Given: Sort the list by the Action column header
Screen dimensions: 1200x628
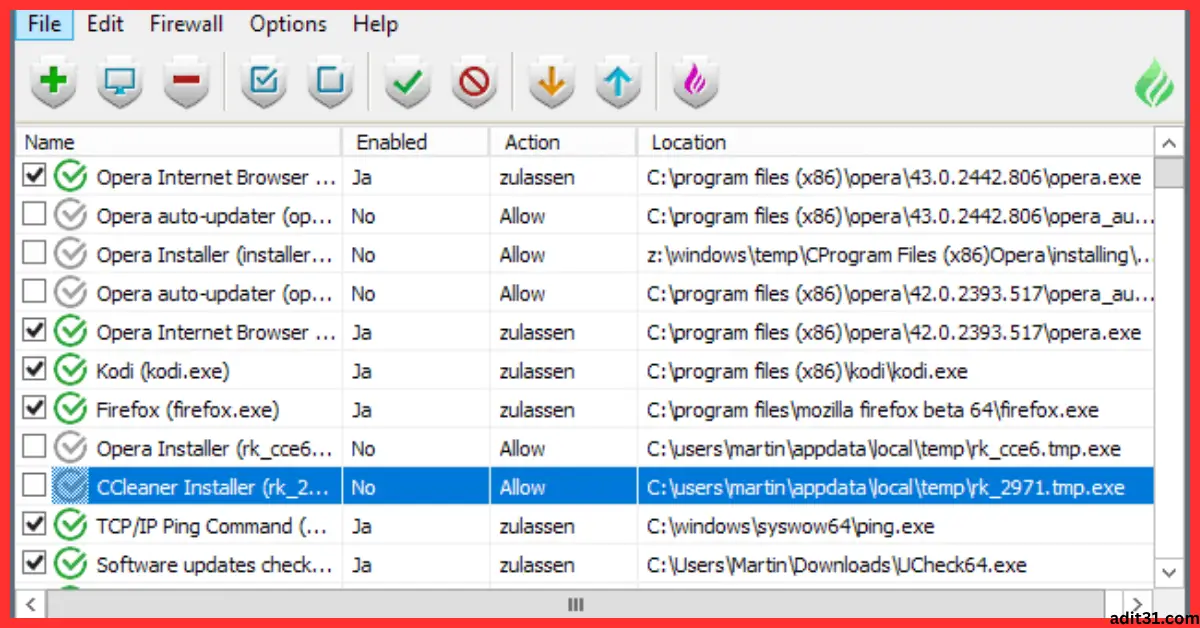Looking at the screenshot, I should tap(564, 142).
